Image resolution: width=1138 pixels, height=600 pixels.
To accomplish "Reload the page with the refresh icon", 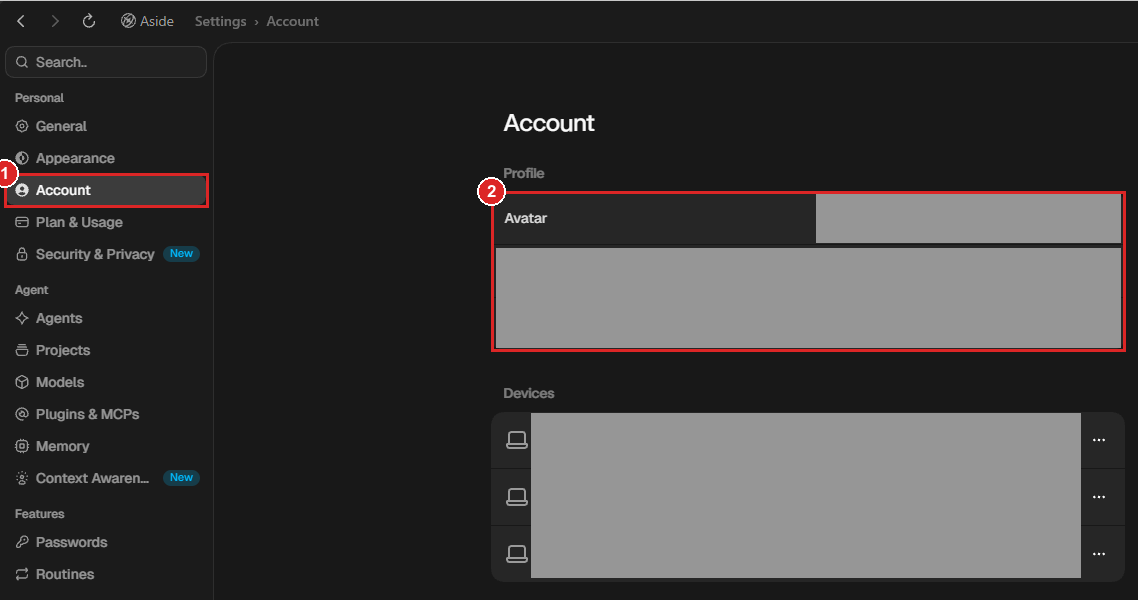I will (89, 21).
